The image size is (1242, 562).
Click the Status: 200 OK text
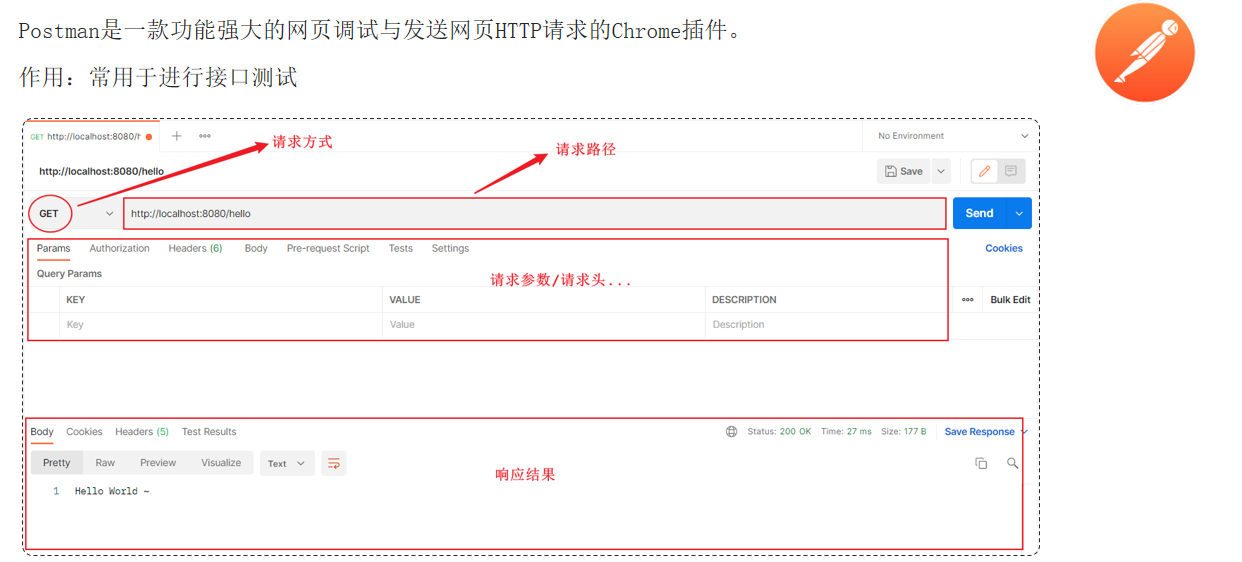(779, 432)
